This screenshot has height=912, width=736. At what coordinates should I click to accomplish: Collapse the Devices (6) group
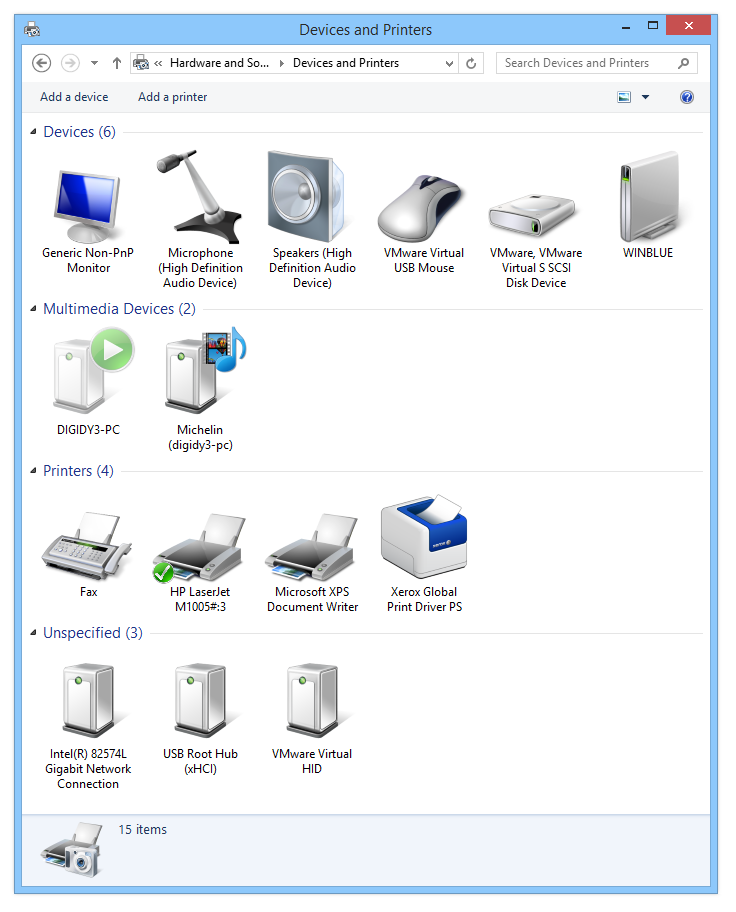click(x=33, y=132)
